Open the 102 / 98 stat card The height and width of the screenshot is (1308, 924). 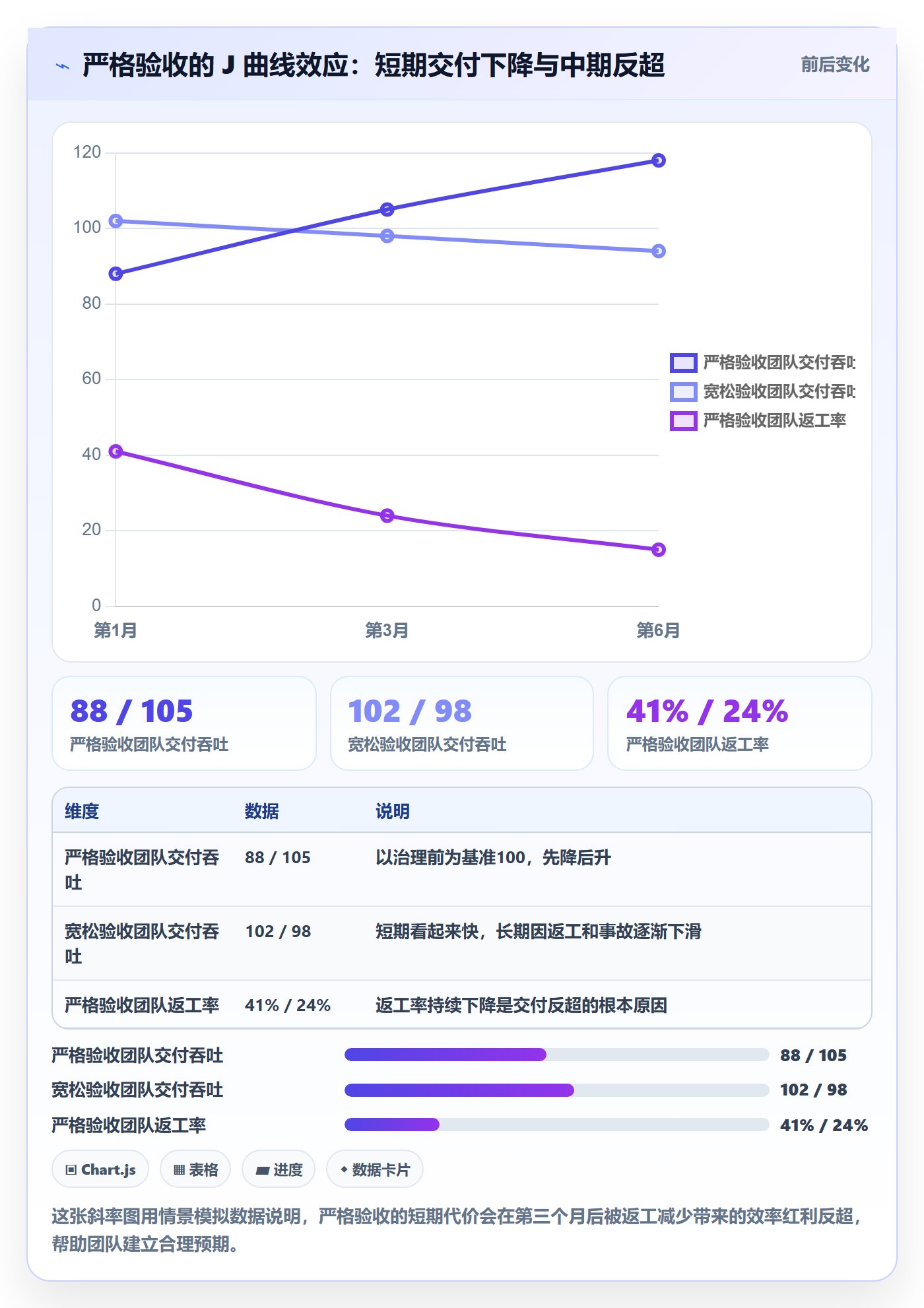(462, 723)
